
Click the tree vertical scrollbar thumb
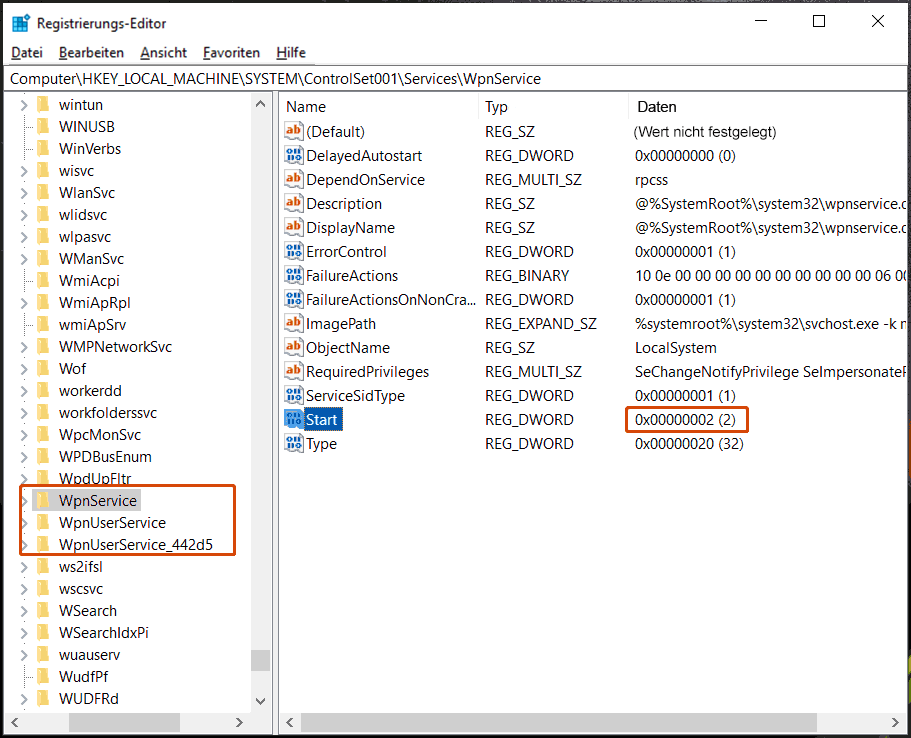pyautogui.click(x=260, y=660)
